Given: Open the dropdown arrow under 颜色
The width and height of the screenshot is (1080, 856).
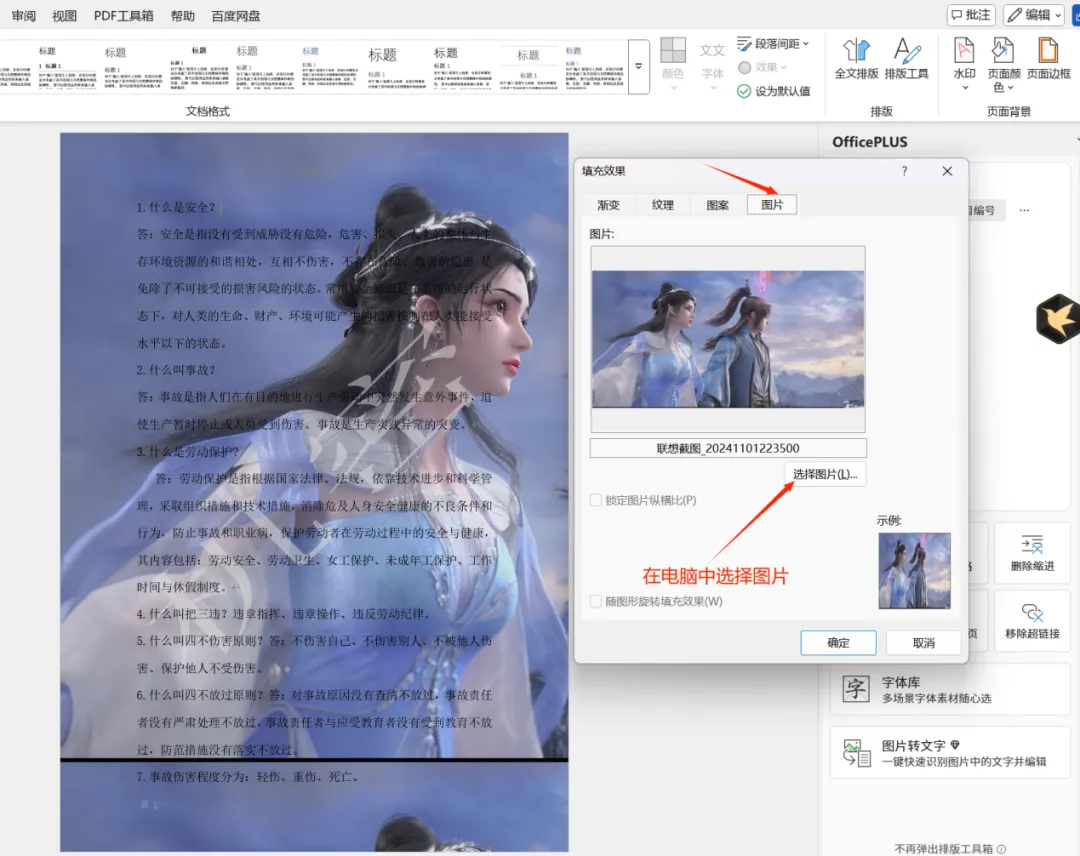Looking at the screenshot, I should (x=673, y=88).
